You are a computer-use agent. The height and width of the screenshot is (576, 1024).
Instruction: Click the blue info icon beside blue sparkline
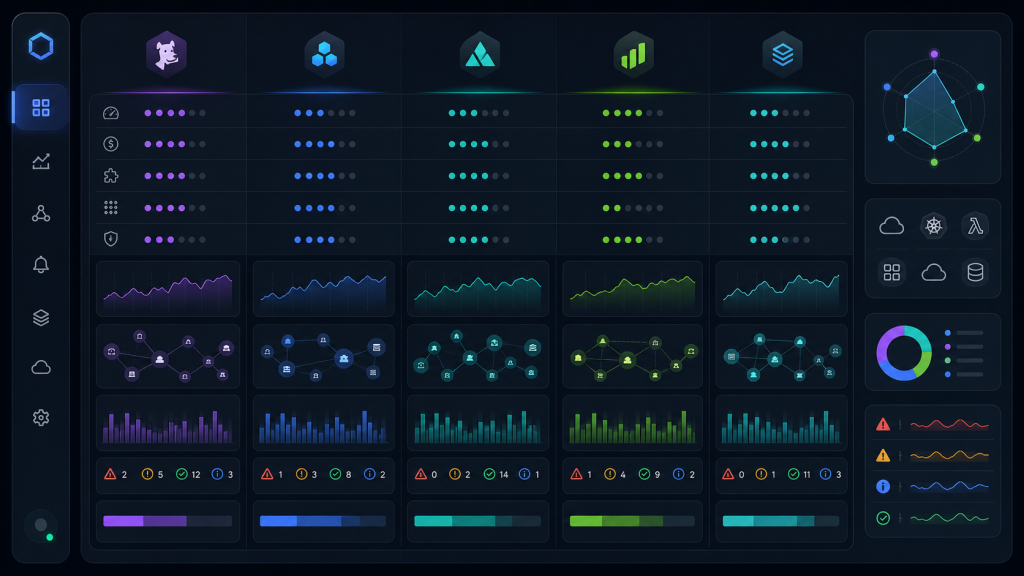click(x=883, y=487)
